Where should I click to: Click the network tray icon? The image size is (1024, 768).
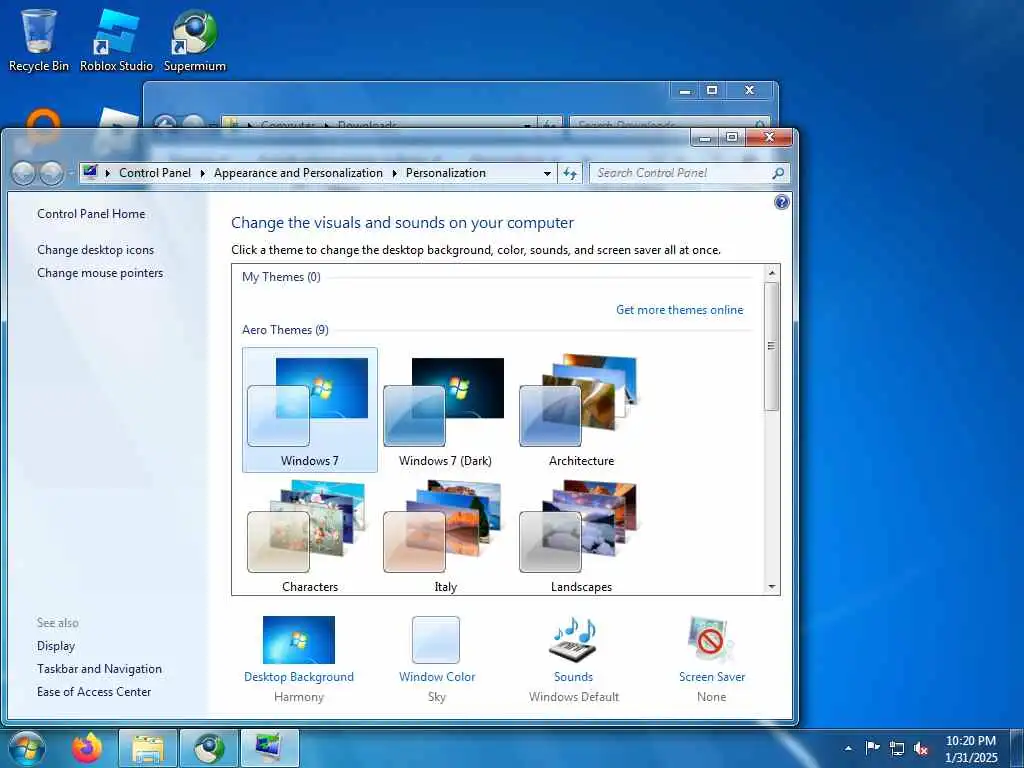click(x=897, y=748)
